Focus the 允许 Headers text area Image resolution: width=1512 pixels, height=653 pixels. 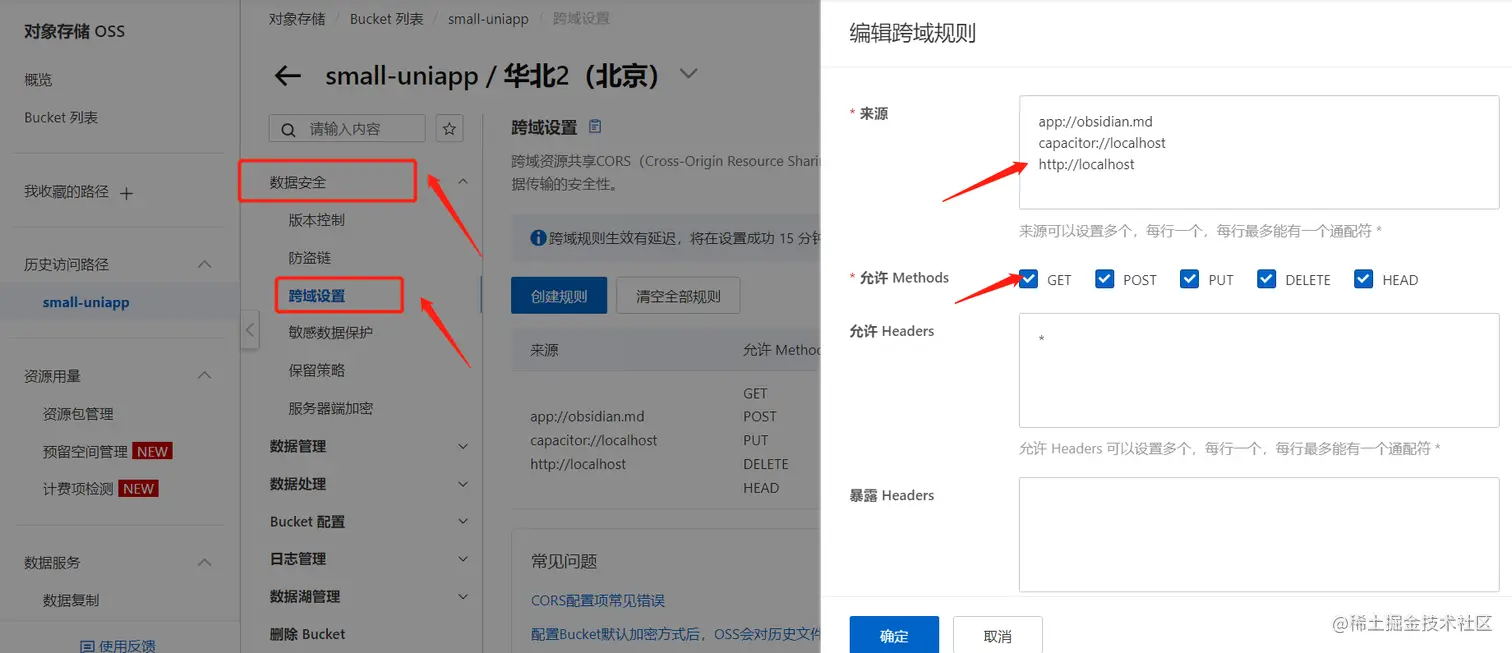1259,371
